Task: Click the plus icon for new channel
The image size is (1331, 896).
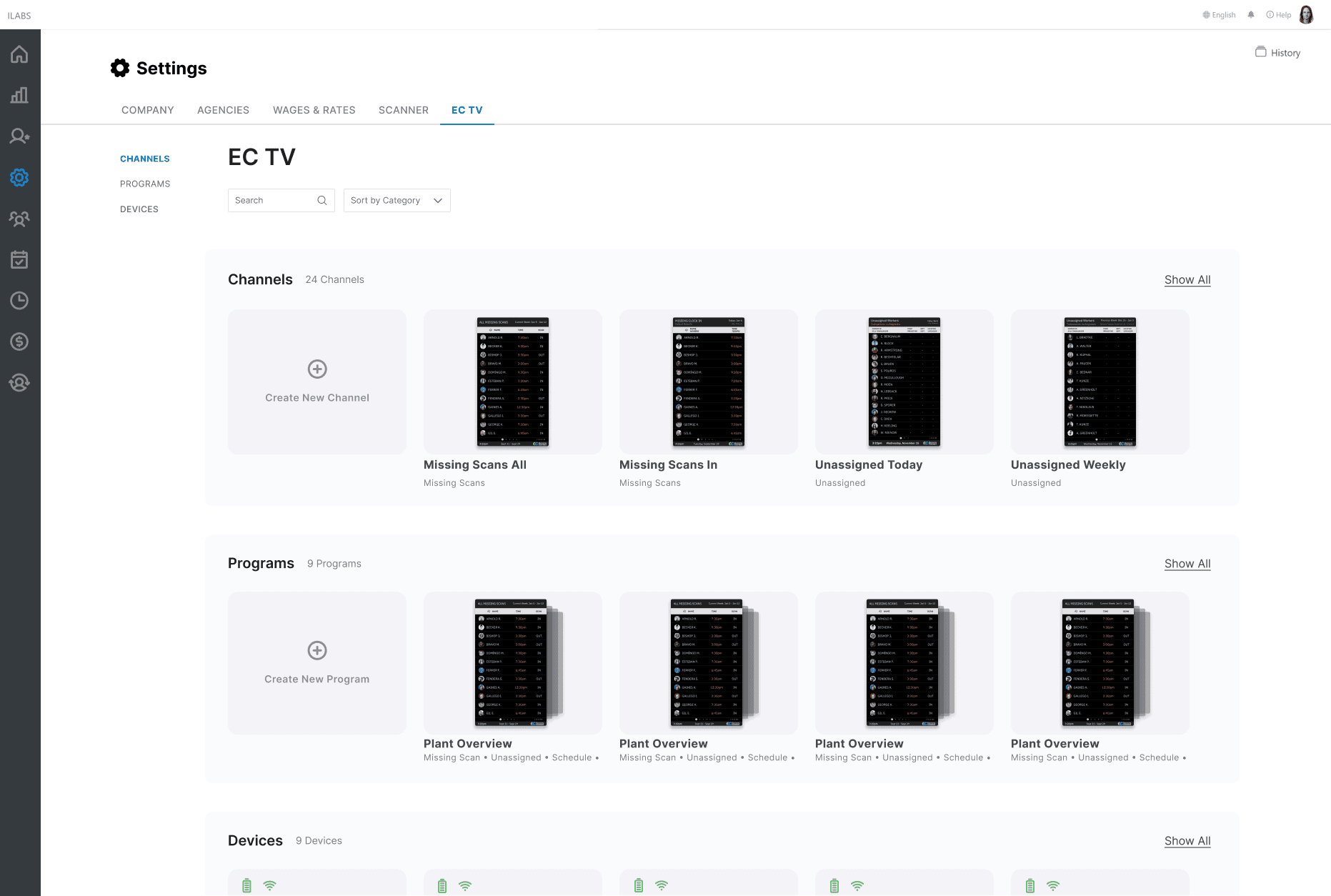Action: tap(317, 369)
